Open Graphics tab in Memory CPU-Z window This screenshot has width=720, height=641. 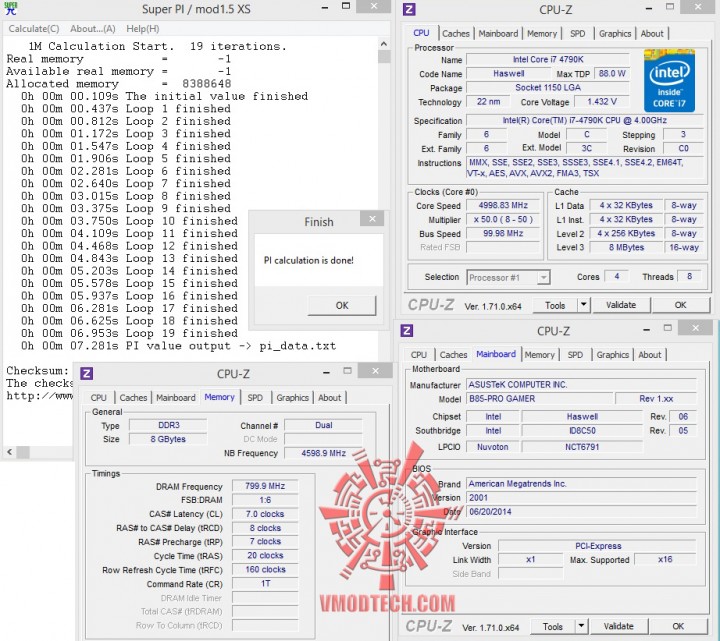292,398
